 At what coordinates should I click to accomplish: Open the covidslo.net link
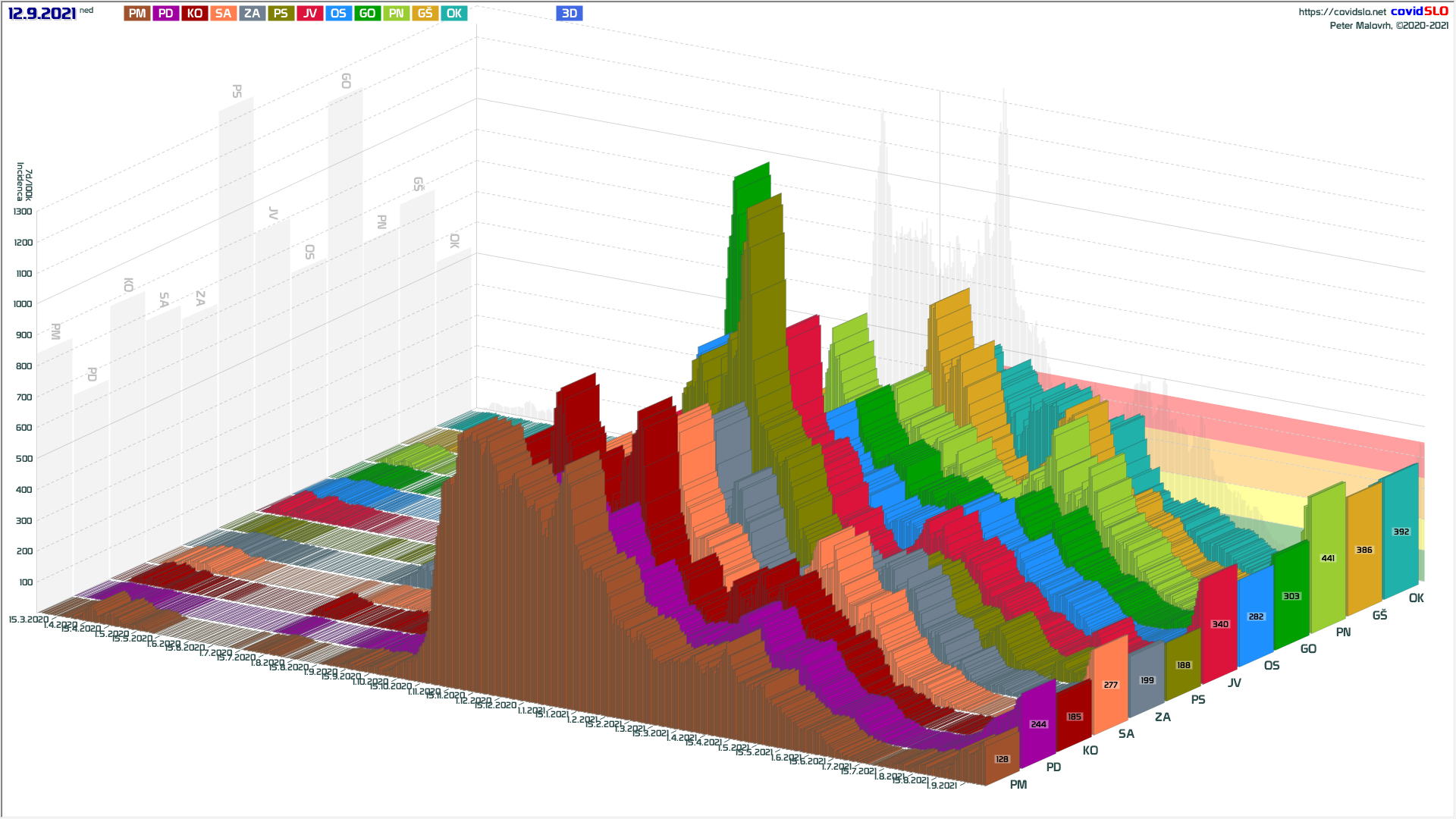point(1341,11)
